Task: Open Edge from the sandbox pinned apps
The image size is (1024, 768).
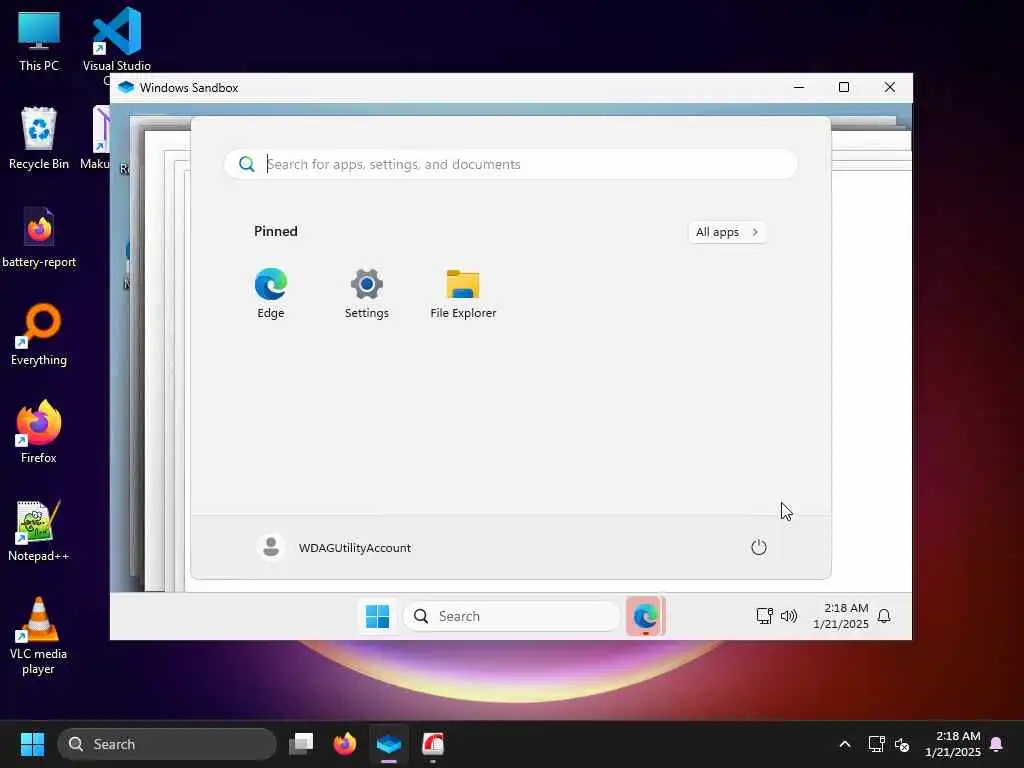Action: 270,293
